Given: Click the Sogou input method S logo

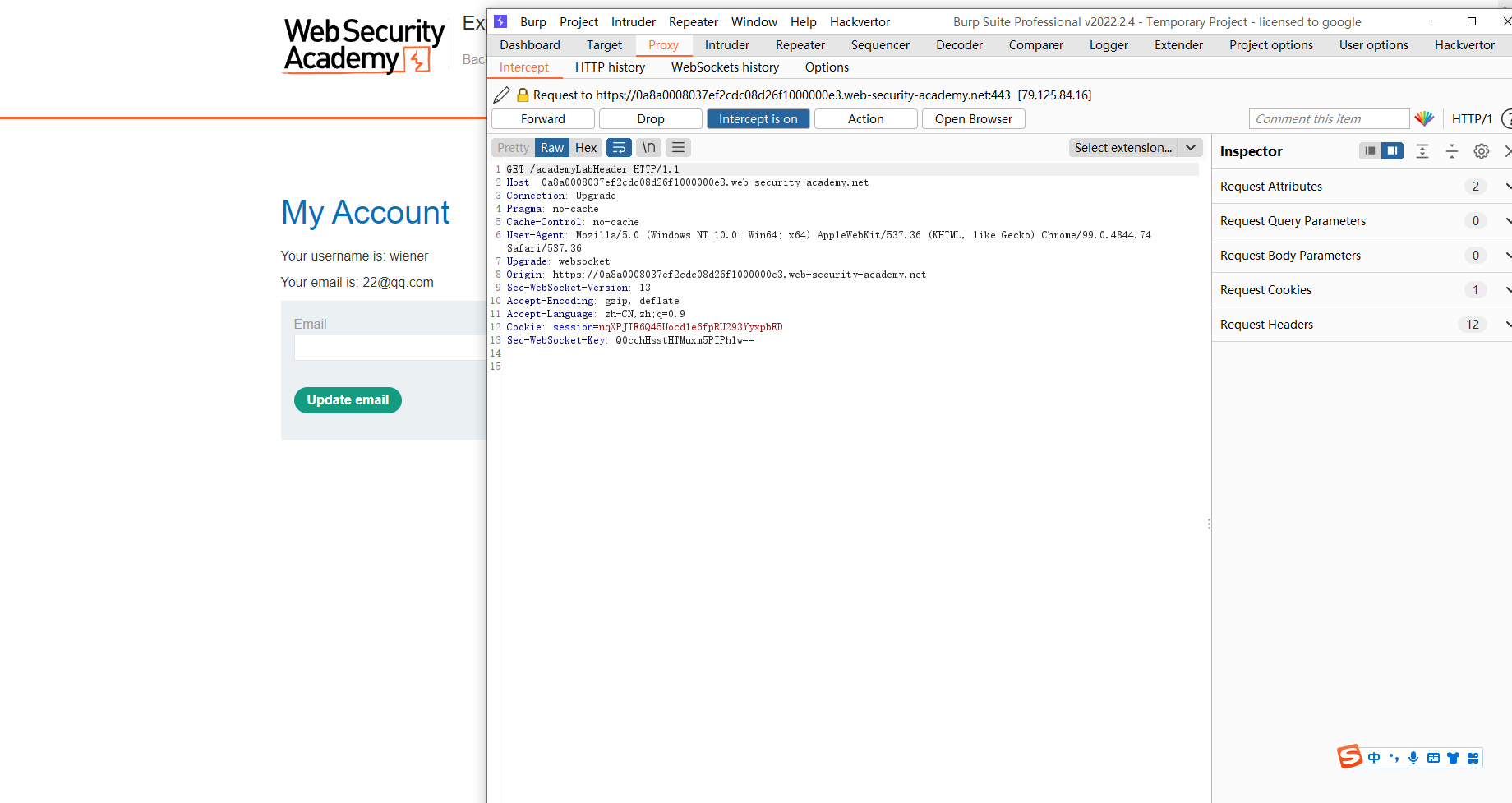Looking at the screenshot, I should [1349, 756].
